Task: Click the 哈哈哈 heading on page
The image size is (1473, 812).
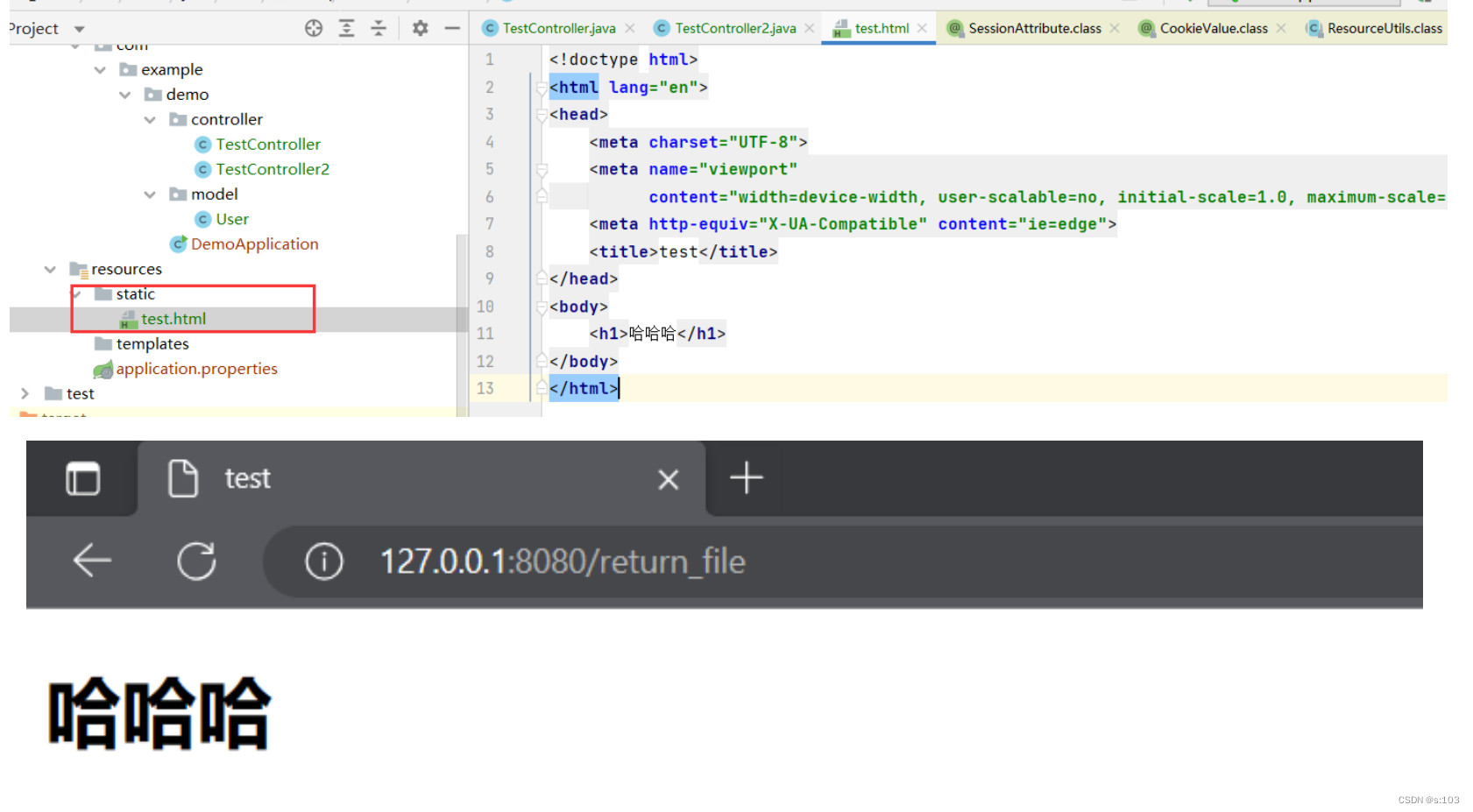Action: click(x=159, y=713)
